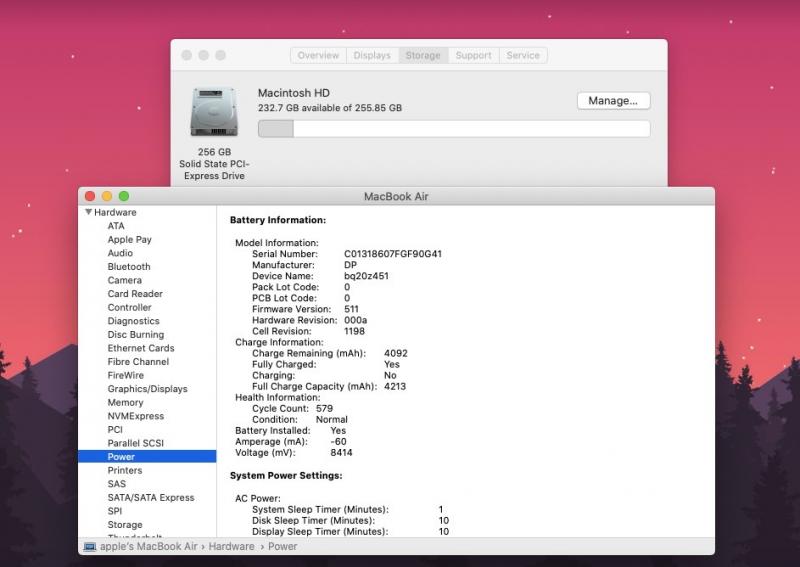The height and width of the screenshot is (567, 800).
Task: Open the Support tab
Action: [473, 55]
